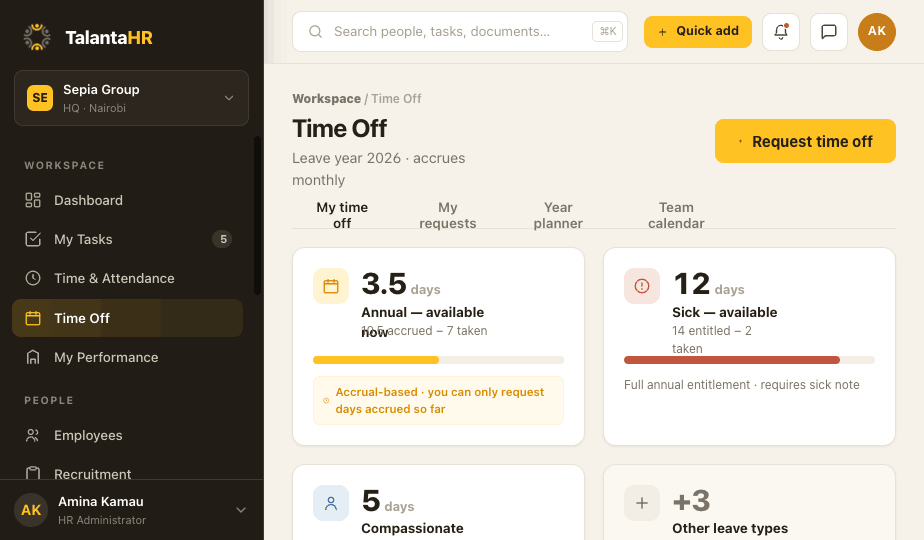Screen dimensions: 924x540
Task: Click the Amina Kamau name in footer
Action: [101, 502]
